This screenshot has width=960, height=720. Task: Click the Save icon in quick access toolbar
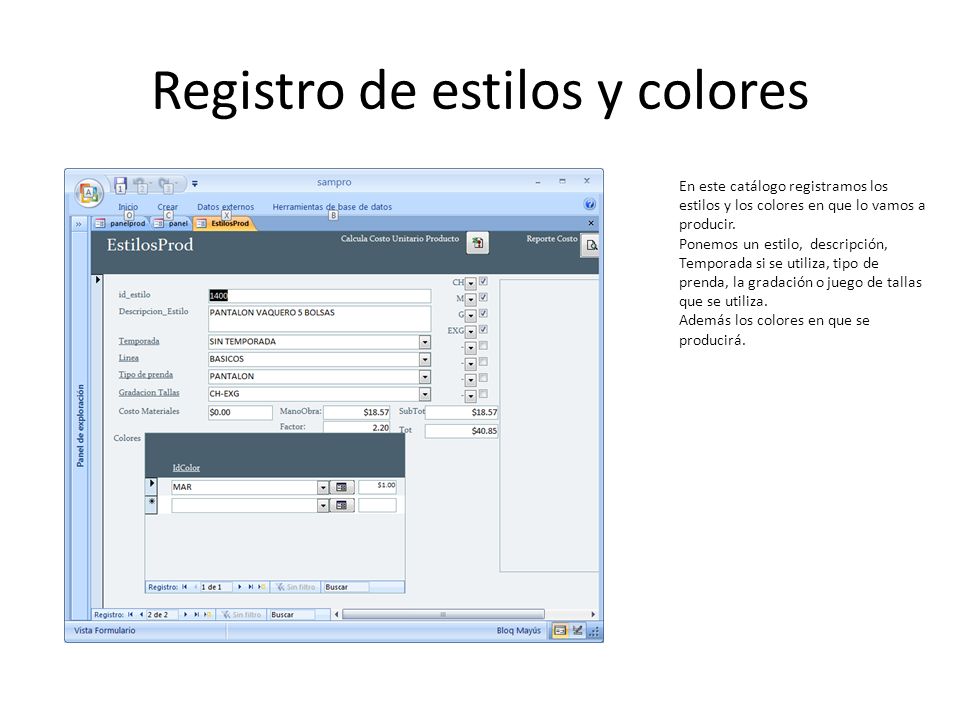[x=121, y=184]
